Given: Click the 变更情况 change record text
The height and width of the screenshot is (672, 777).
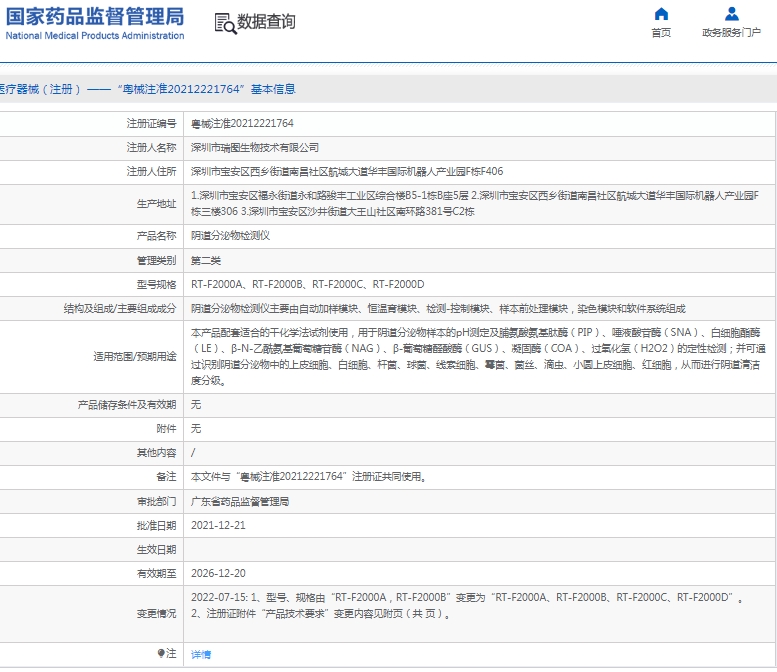Looking at the screenshot, I should tap(467, 606).
